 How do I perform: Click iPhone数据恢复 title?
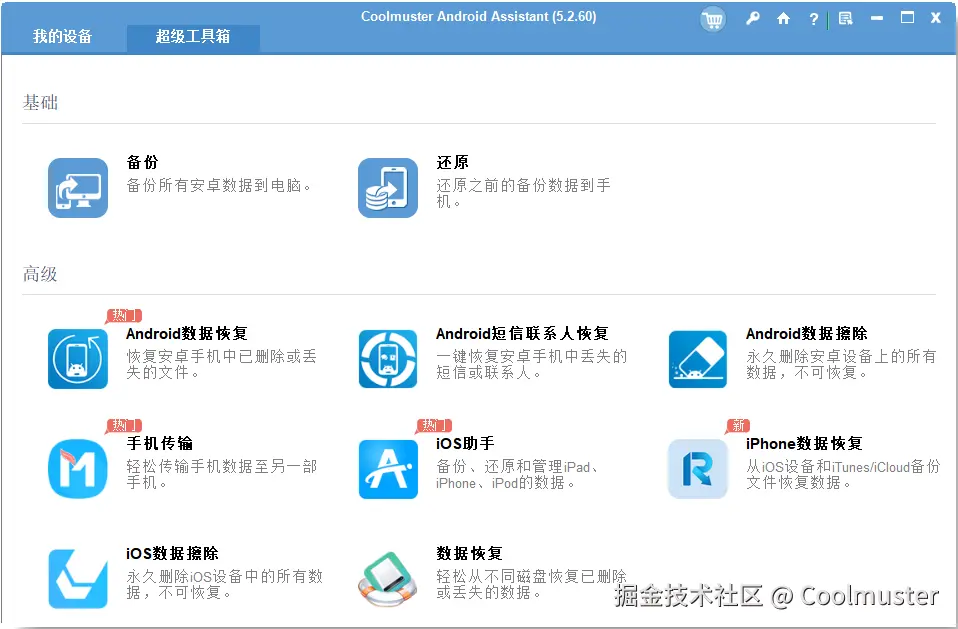tap(804, 443)
